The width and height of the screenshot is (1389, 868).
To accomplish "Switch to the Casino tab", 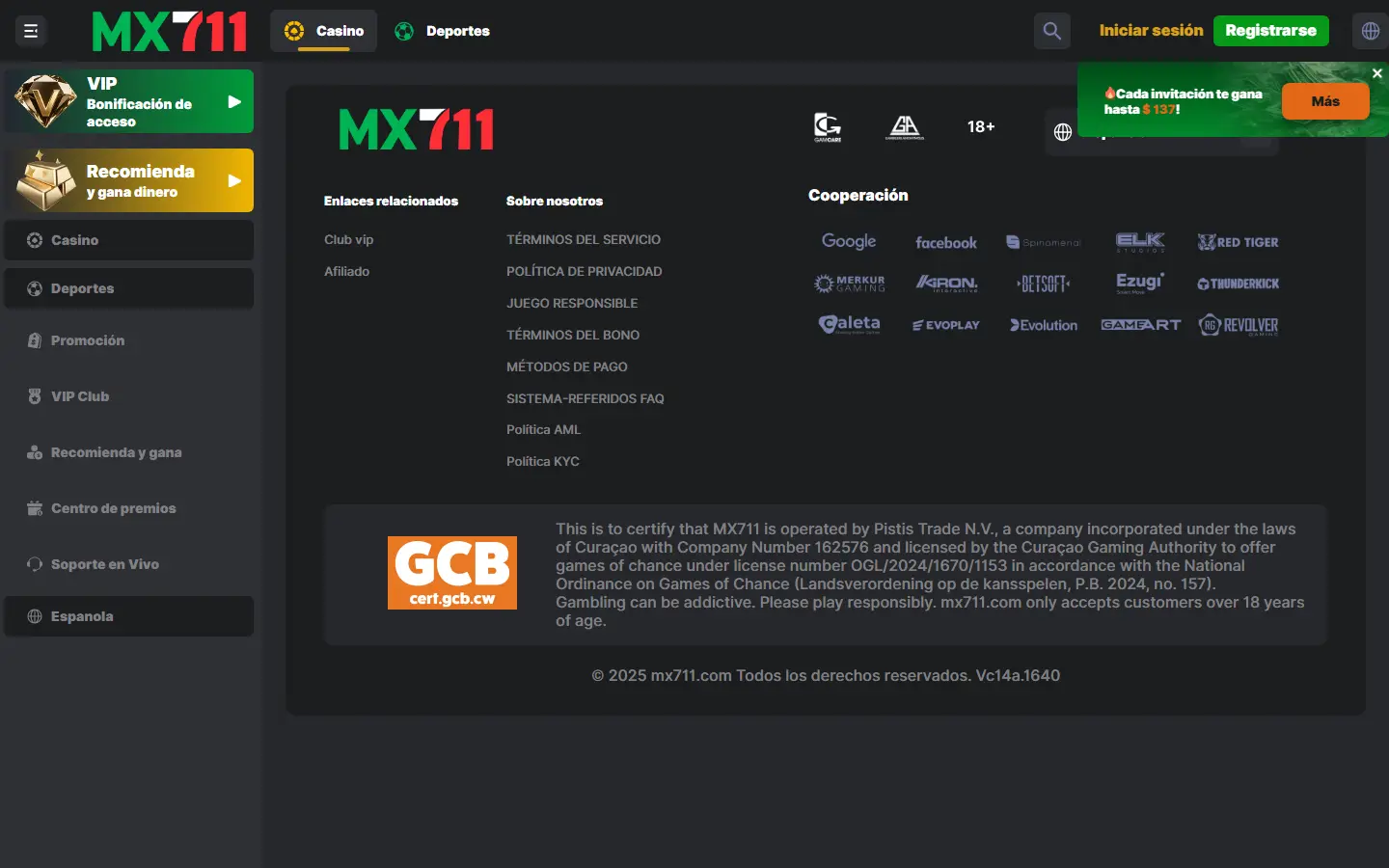I will click(324, 31).
